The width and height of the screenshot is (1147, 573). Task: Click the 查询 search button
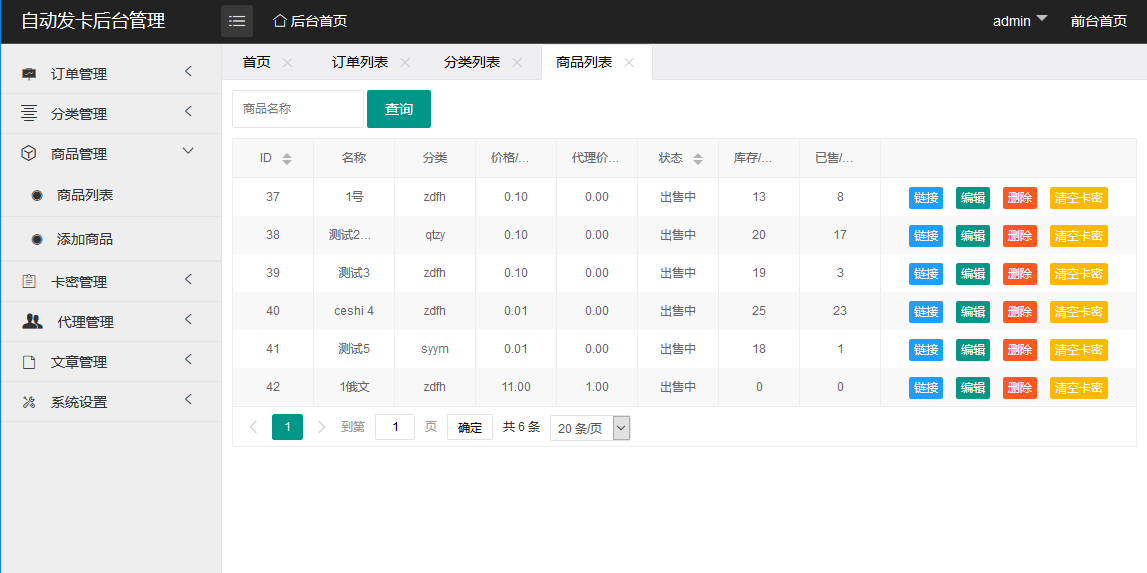point(399,109)
